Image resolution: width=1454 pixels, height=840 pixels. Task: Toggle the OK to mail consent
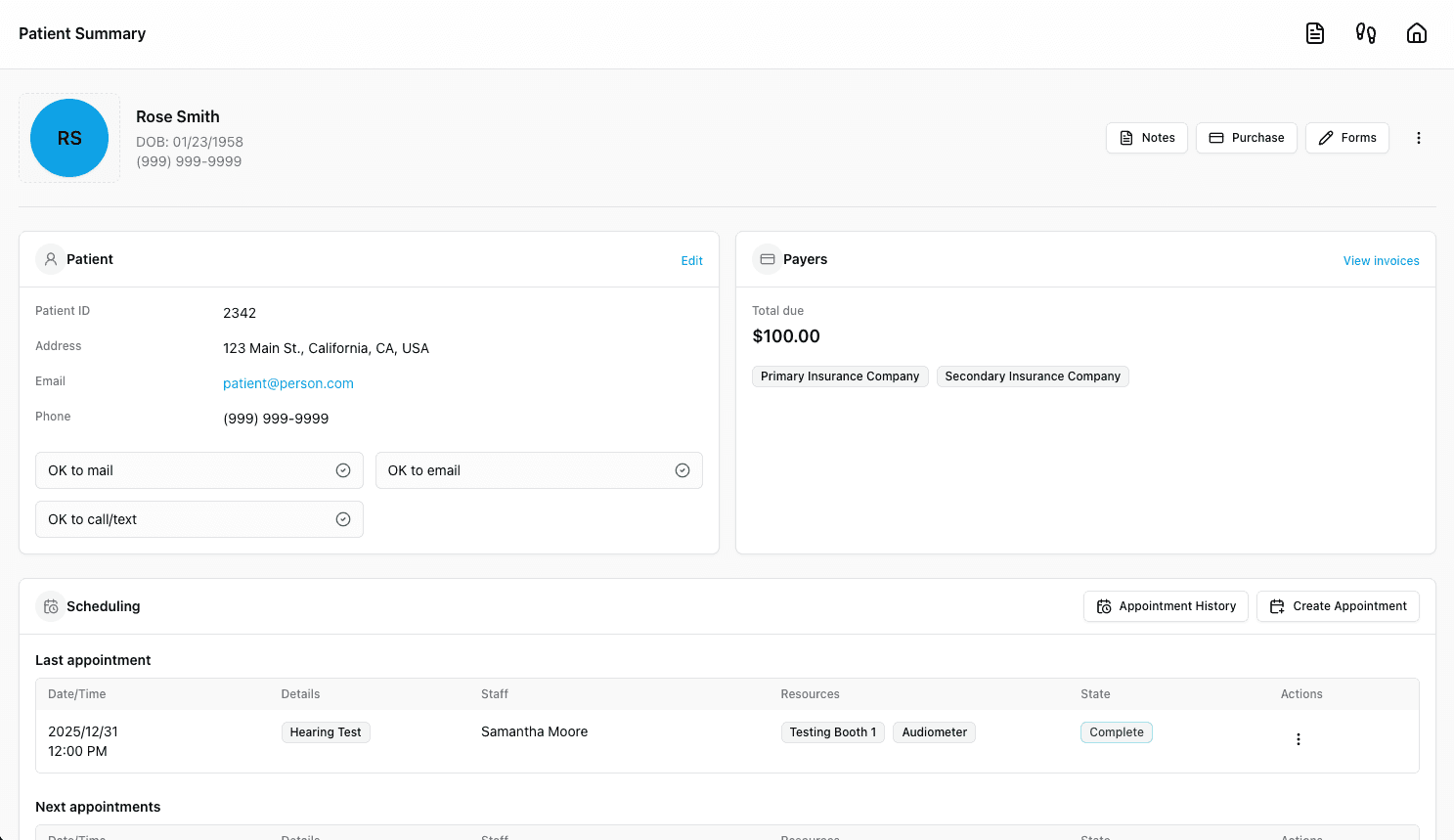[343, 470]
